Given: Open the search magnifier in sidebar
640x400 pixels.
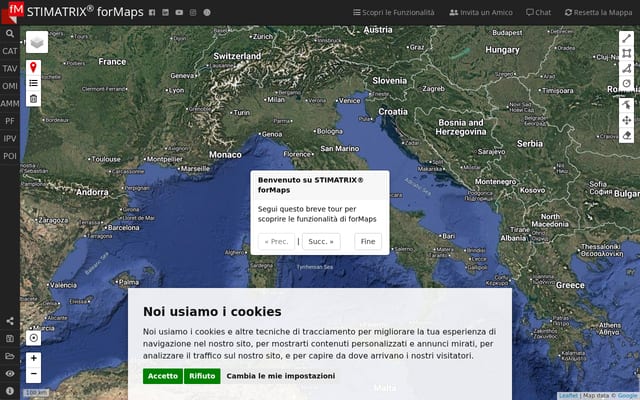Looking at the screenshot, I should [10, 33].
